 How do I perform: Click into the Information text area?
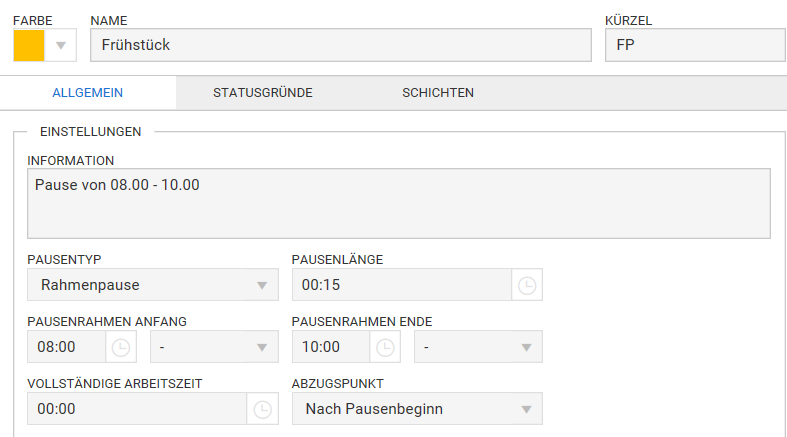coord(399,203)
